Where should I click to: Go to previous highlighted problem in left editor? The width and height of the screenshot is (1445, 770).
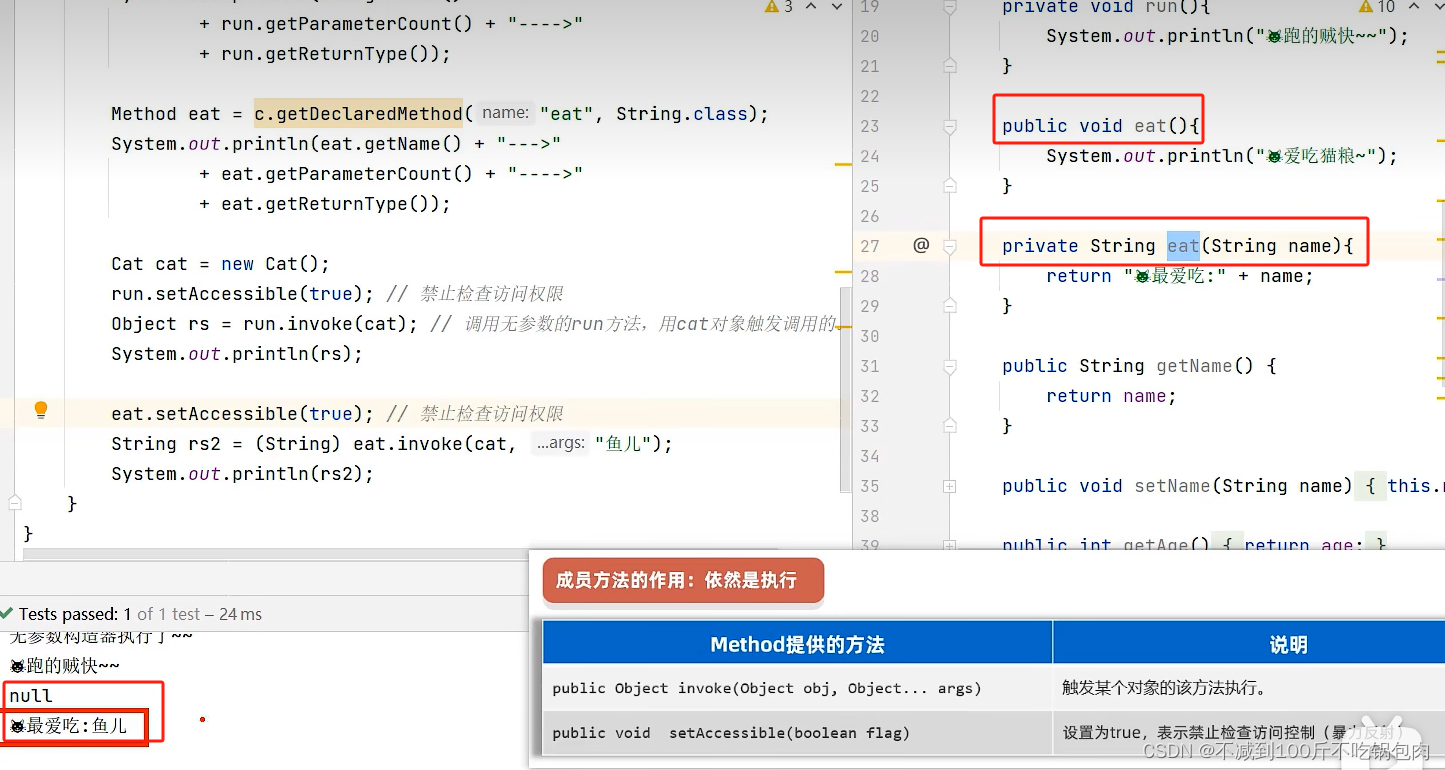[810, 7]
